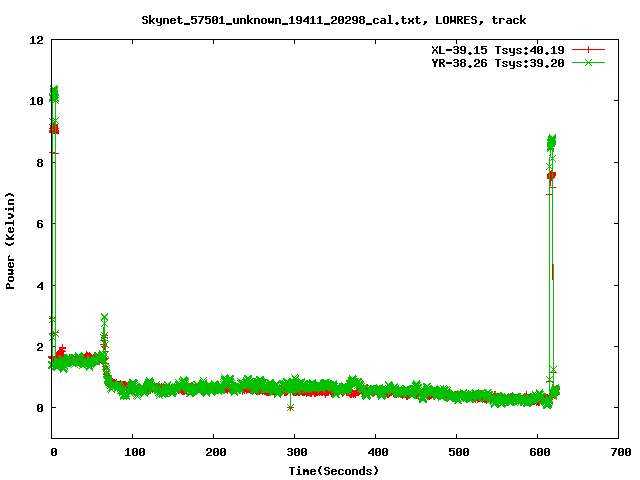This screenshot has width=640, height=480.
Task: Click y-axis tick label 12
Action: pos(36,40)
